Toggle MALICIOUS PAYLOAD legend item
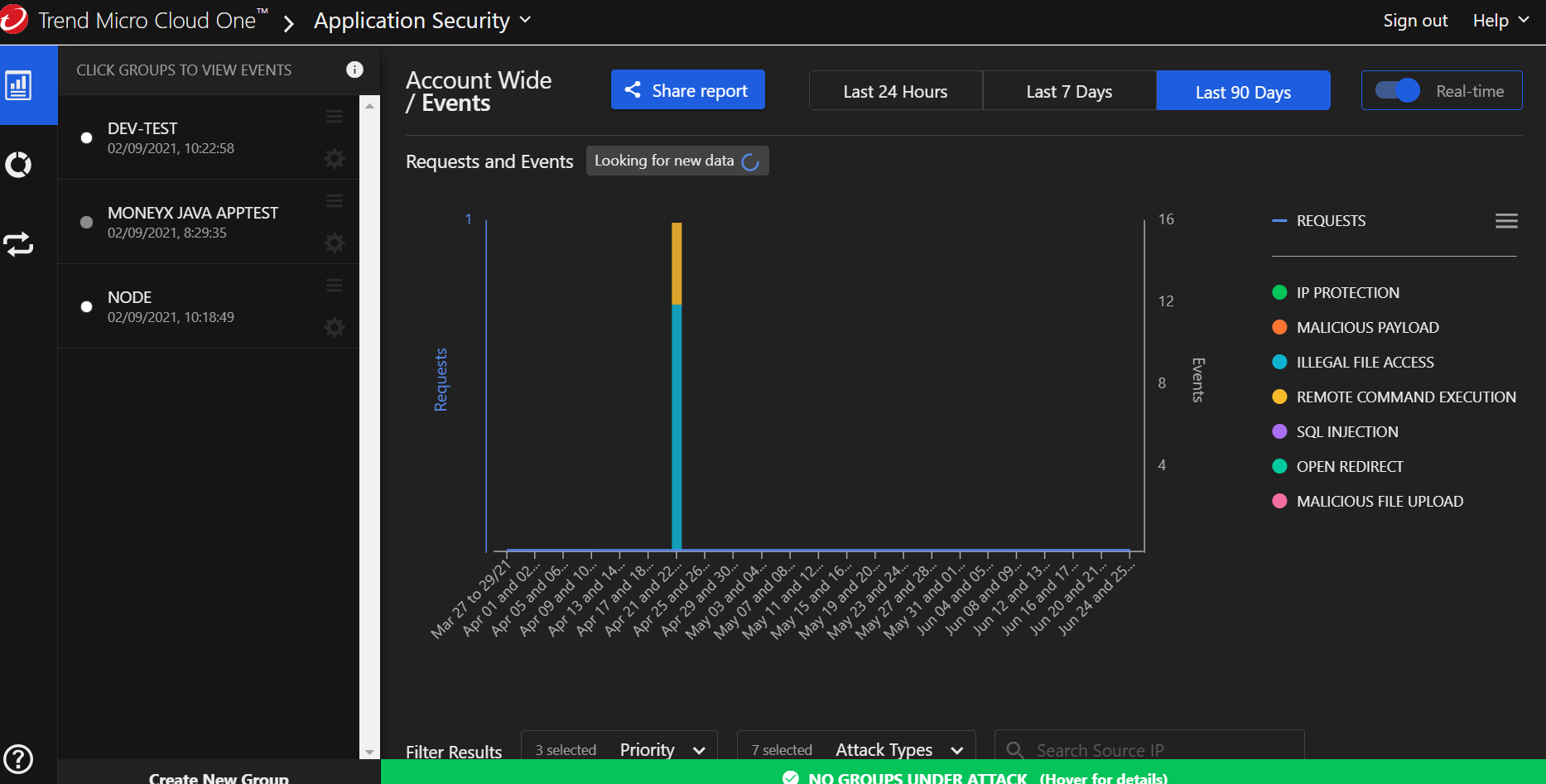This screenshot has height=784, width=1546. click(x=1356, y=327)
